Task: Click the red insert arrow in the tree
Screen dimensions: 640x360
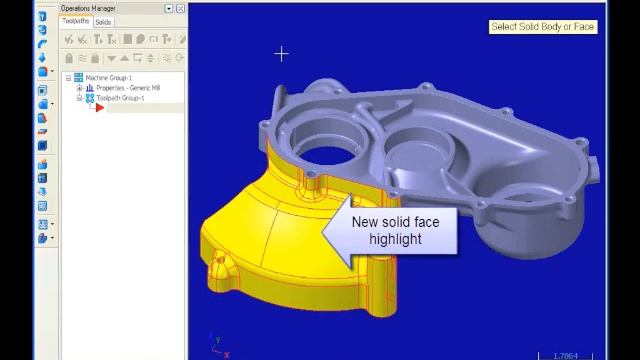Action: click(x=100, y=108)
